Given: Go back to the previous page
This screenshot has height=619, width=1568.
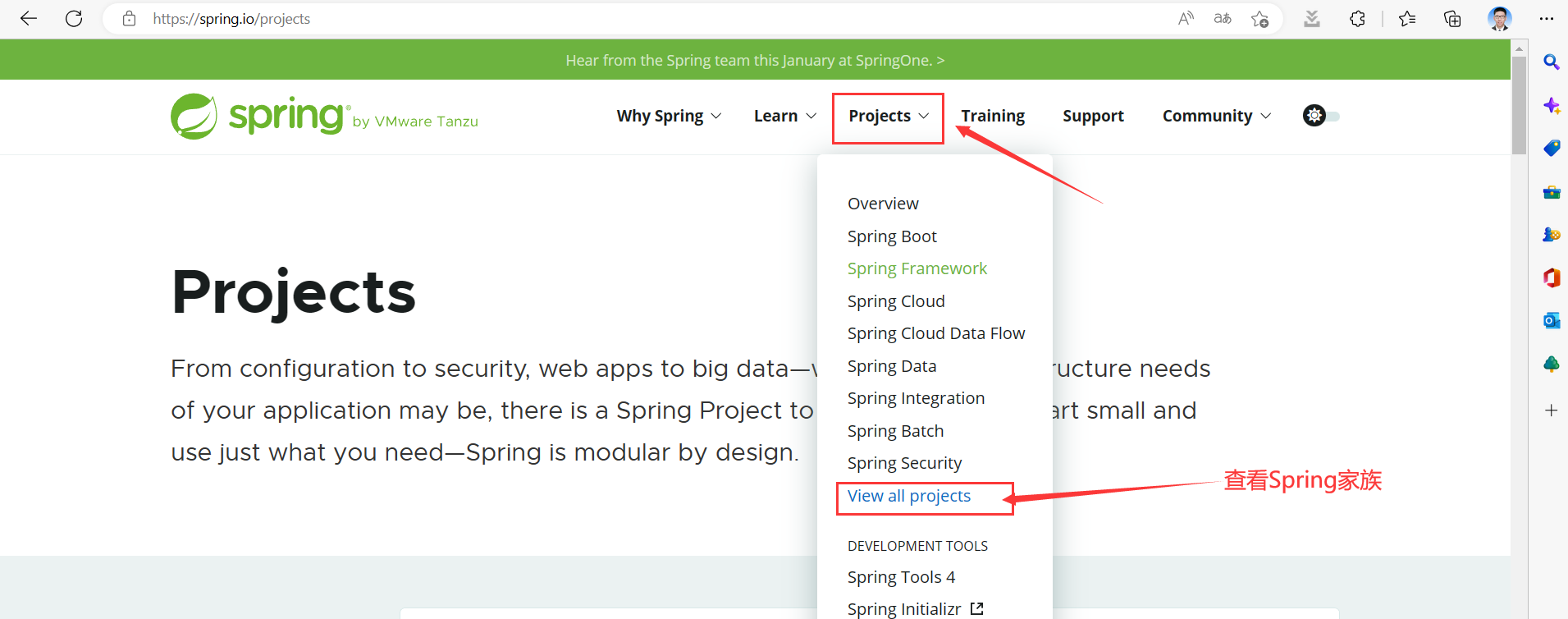Looking at the screenshot, I should (29, 18).
